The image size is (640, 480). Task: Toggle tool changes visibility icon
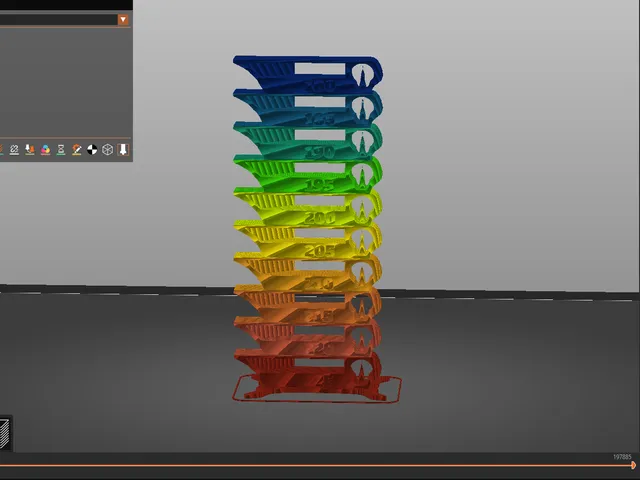[x=29, y=150]
